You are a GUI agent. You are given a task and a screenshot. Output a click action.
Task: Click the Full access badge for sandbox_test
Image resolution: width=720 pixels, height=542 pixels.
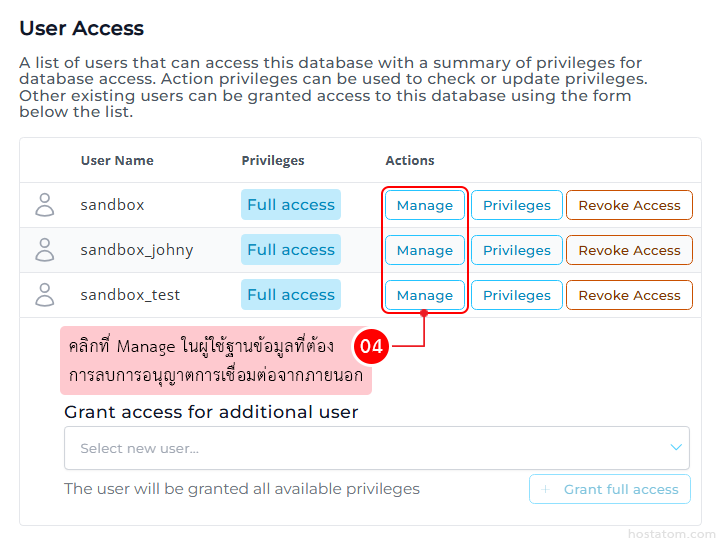(x=291, y=295)
